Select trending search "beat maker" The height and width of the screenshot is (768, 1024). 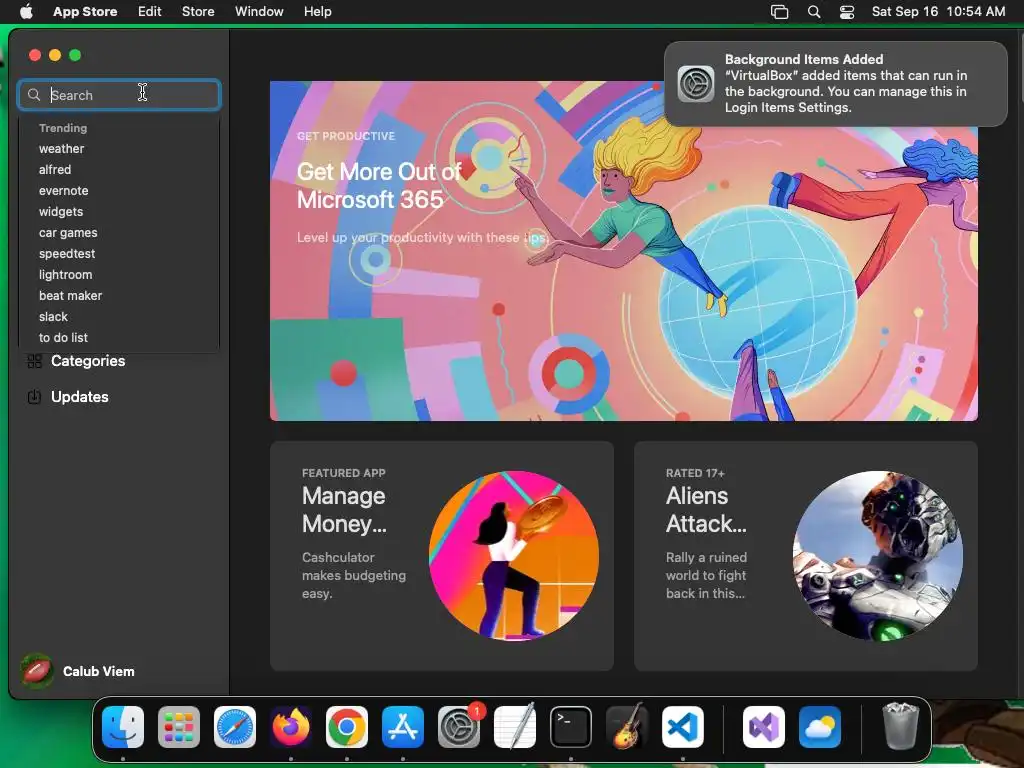pyautogui.click(x=71, y=296)
